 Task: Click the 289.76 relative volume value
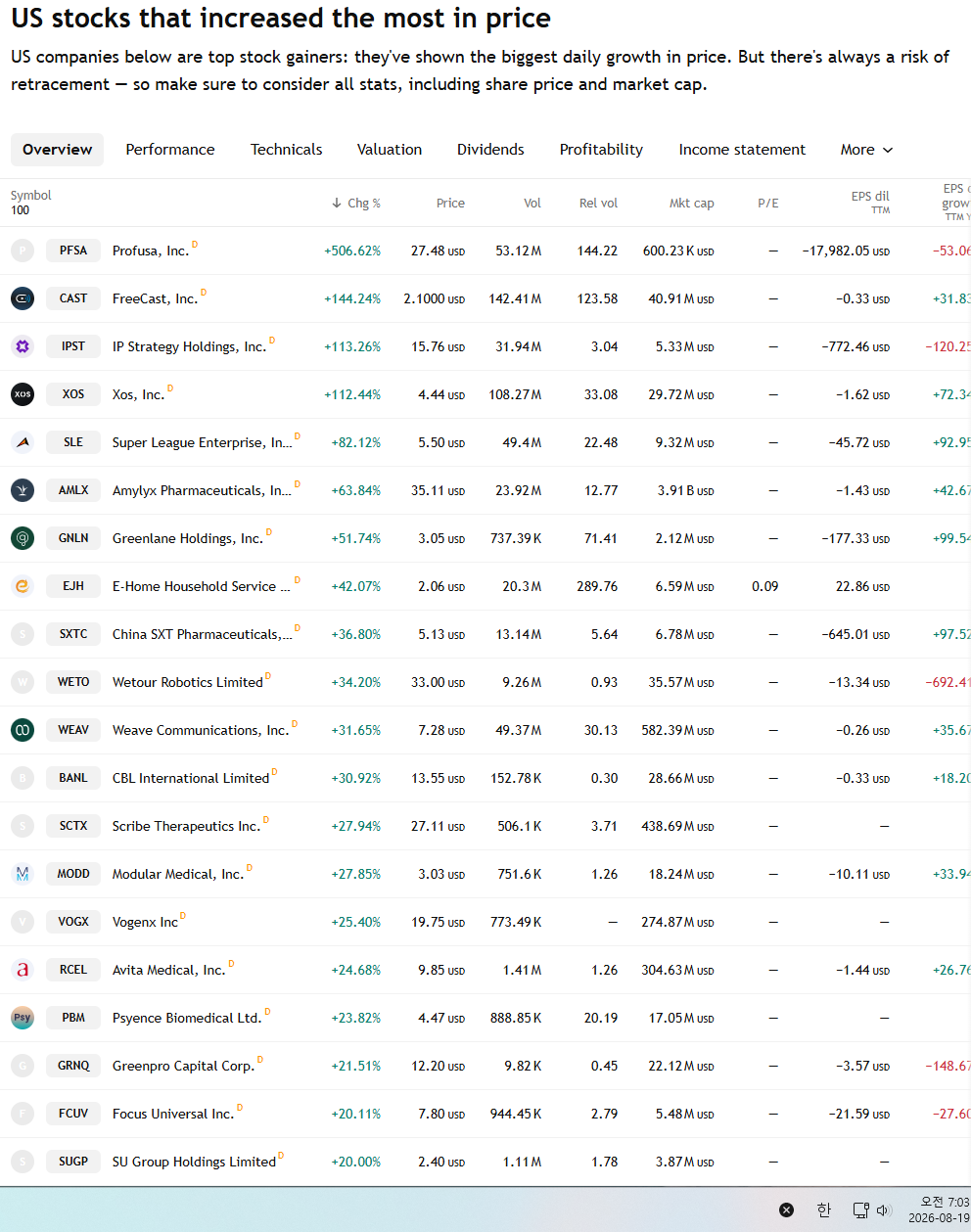597,587
